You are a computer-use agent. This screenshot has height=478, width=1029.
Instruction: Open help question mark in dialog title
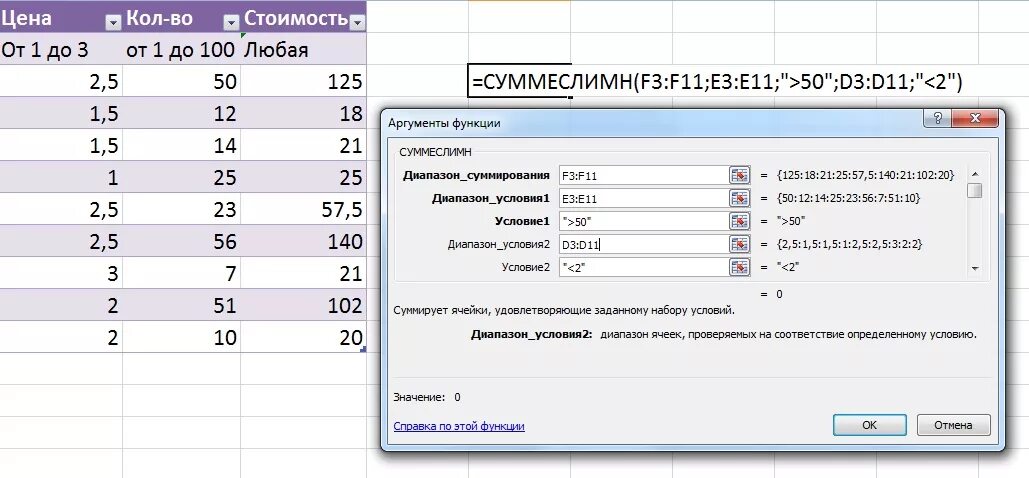[x=937, y=119]
